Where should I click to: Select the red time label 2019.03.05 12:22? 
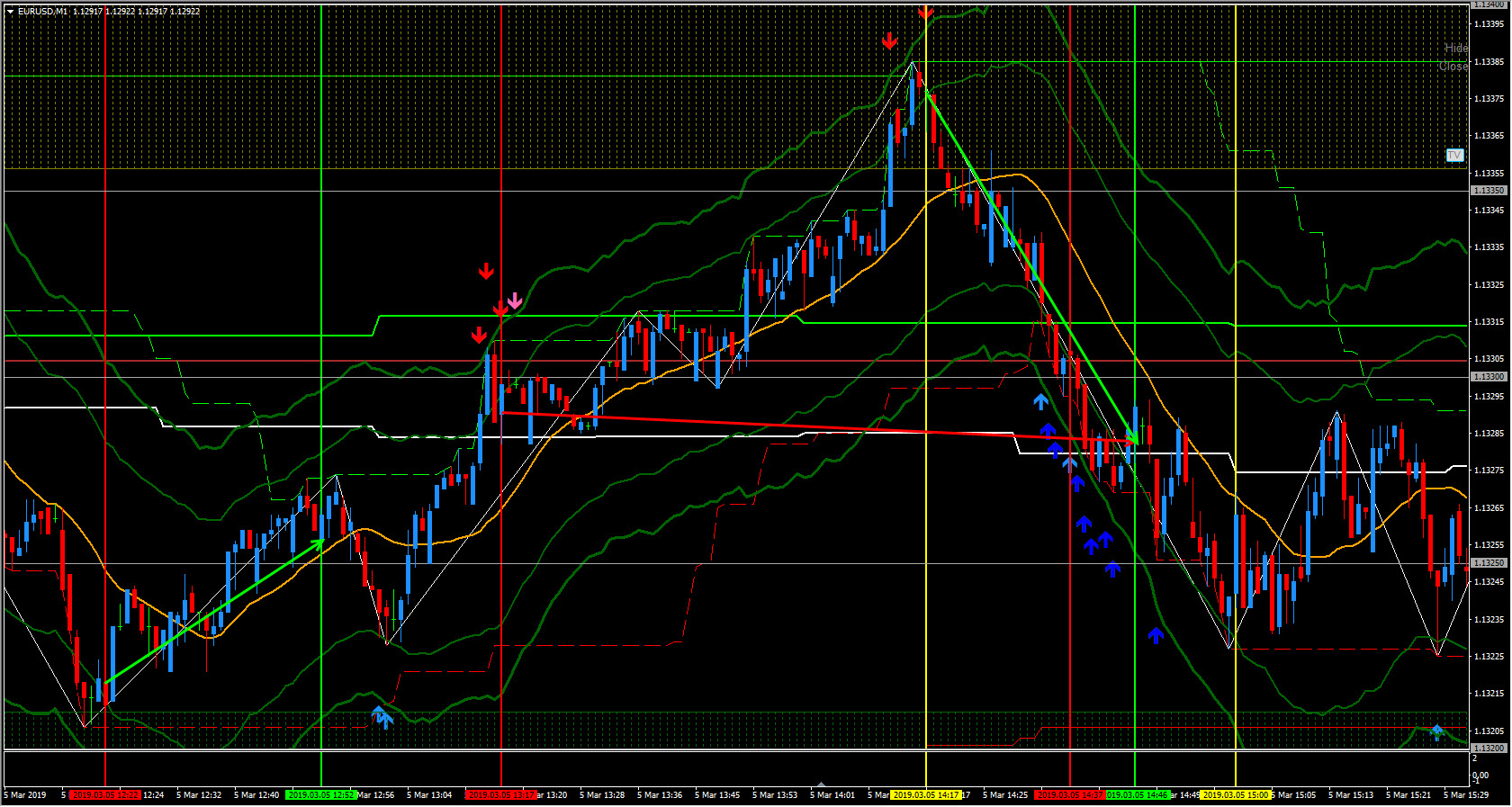click(105, 794)
